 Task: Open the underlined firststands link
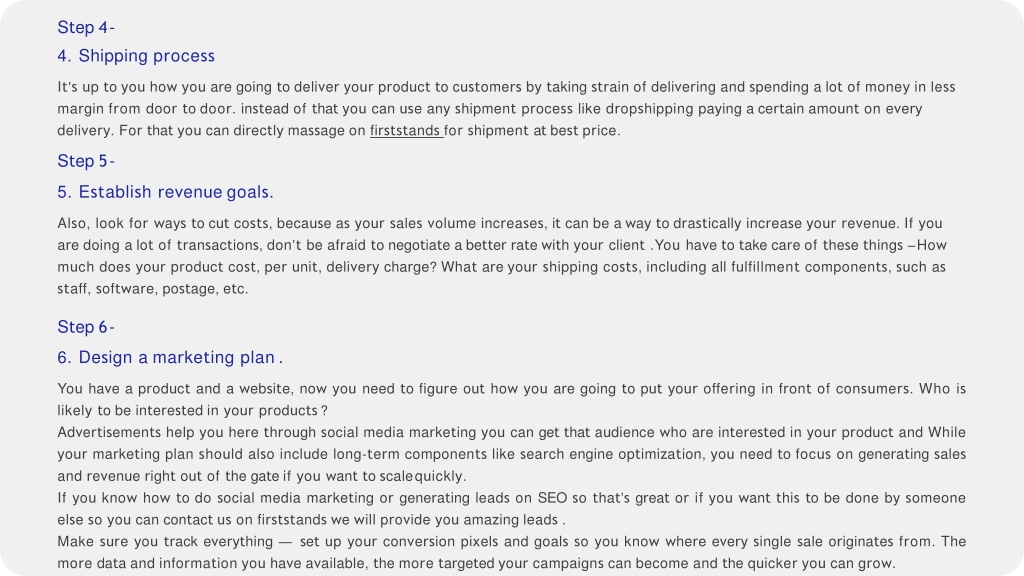406,131
